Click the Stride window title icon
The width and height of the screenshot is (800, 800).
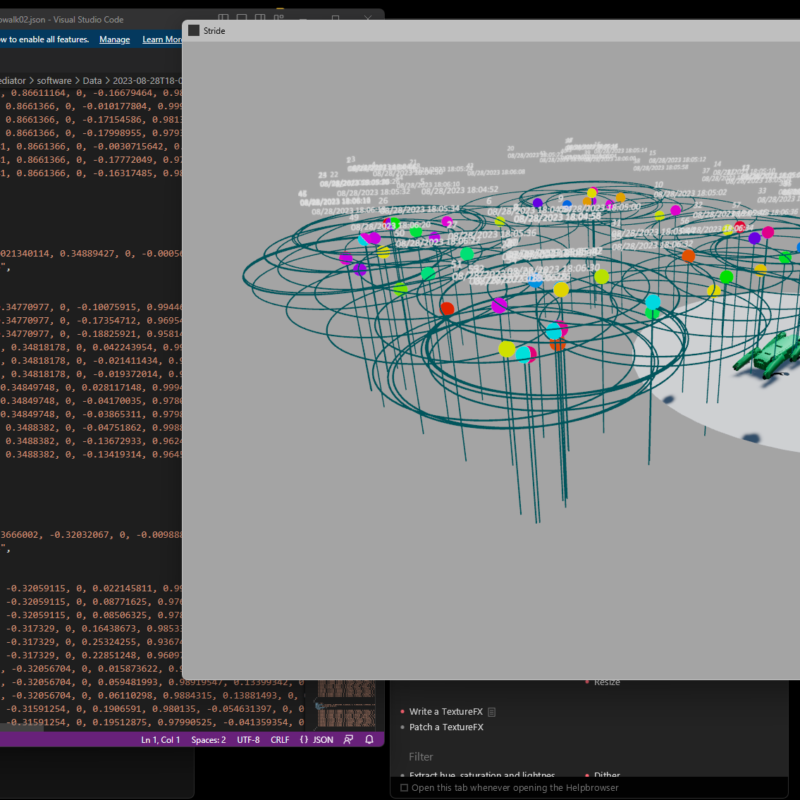pyautogui.click(x=194, y=31)
